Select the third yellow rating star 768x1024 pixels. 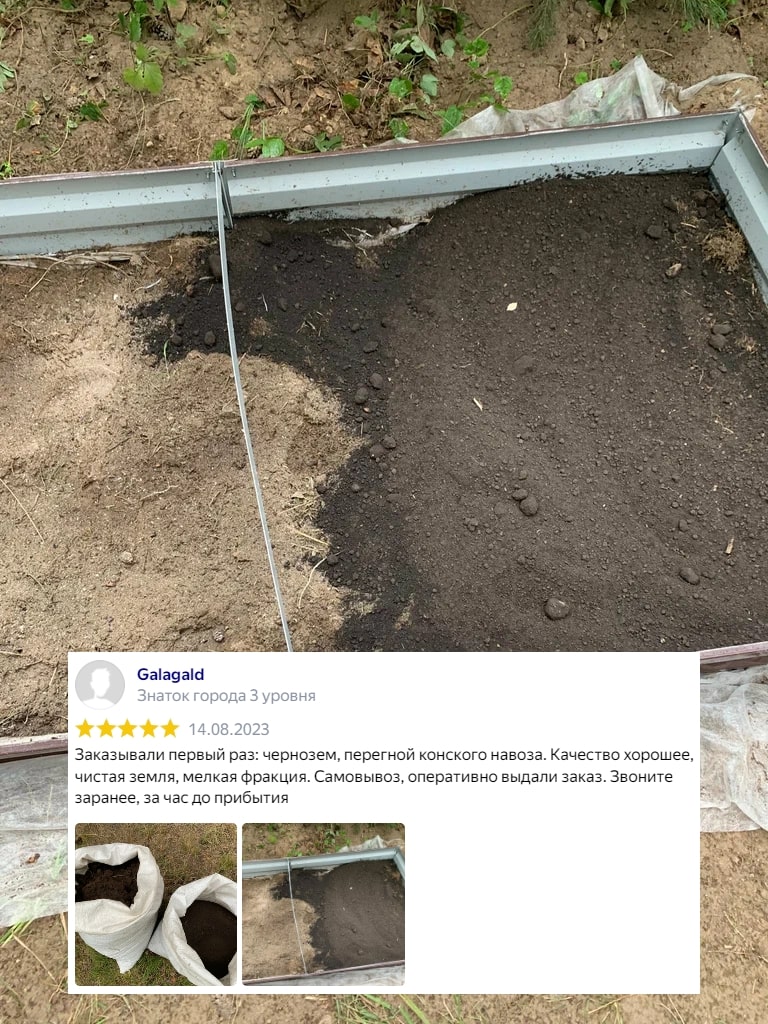[127, 729]
